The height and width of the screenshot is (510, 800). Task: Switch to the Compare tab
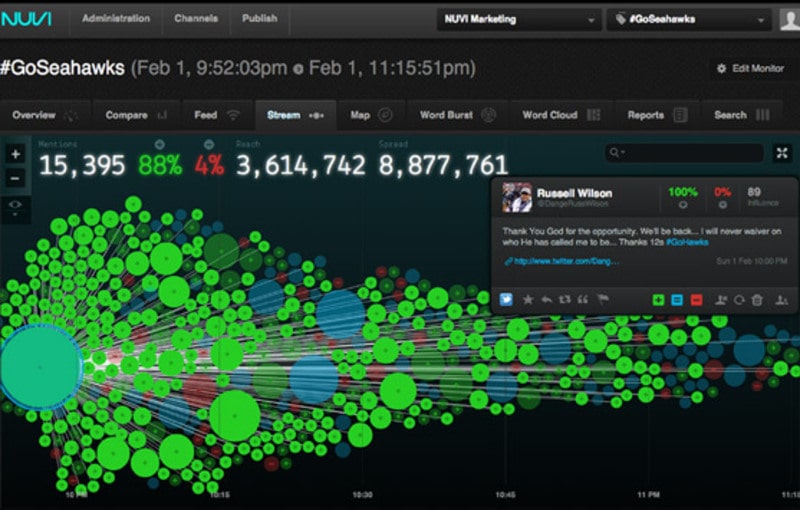(x=136, y=115)
